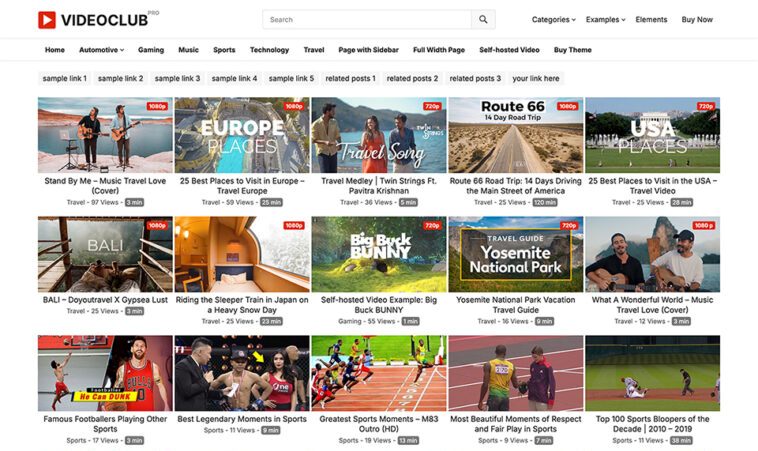This screenshot has height=451, width=758.
Task: Click the Buy Now link
Action: pyautogui.click(x=697, y=19)
